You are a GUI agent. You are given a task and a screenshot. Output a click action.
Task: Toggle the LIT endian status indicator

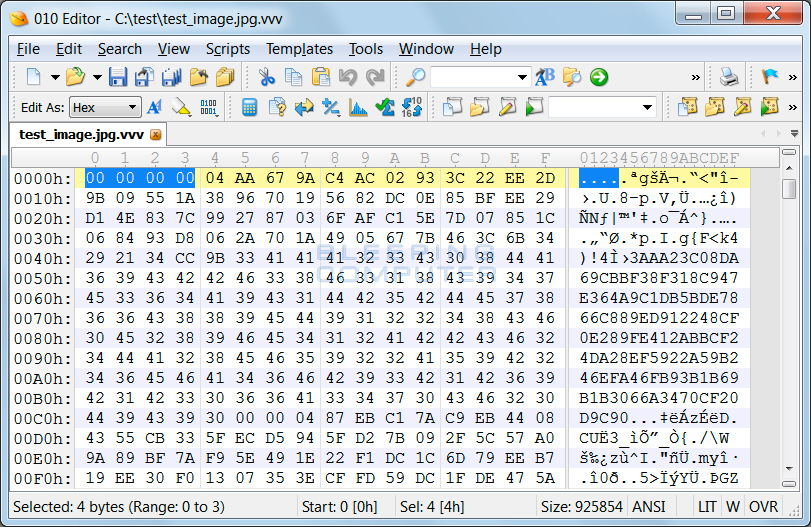(707, 507)
